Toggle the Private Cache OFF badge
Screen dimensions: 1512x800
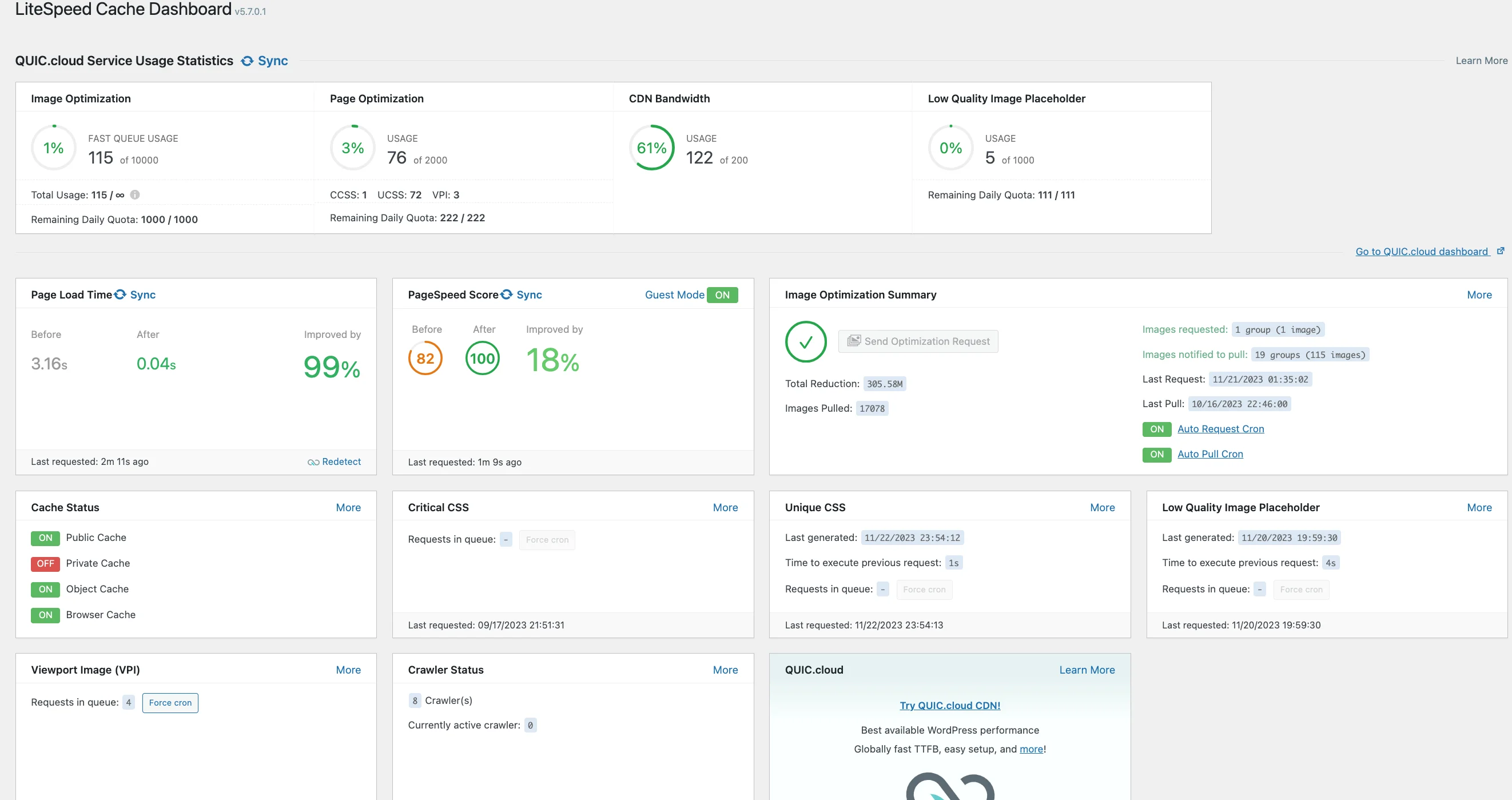[x=45, y=563]
